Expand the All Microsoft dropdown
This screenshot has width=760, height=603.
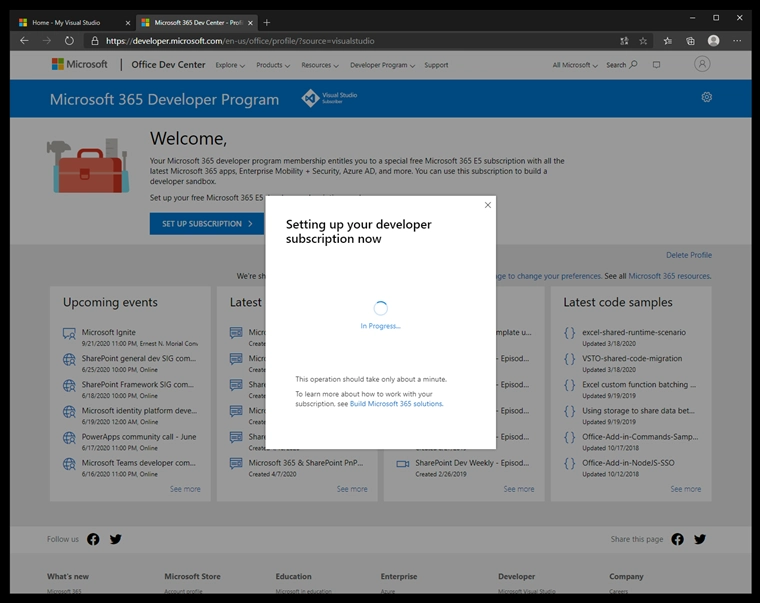[x=575, y=65]
